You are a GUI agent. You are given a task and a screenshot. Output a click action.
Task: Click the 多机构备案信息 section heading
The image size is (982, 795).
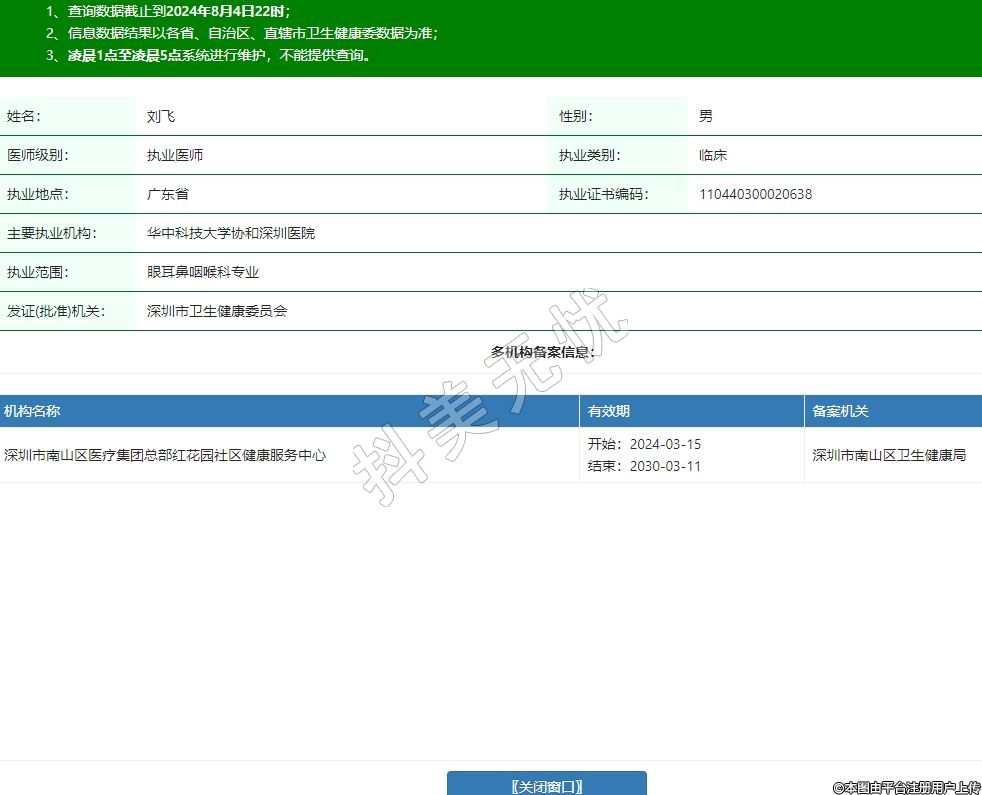[543, 352]
